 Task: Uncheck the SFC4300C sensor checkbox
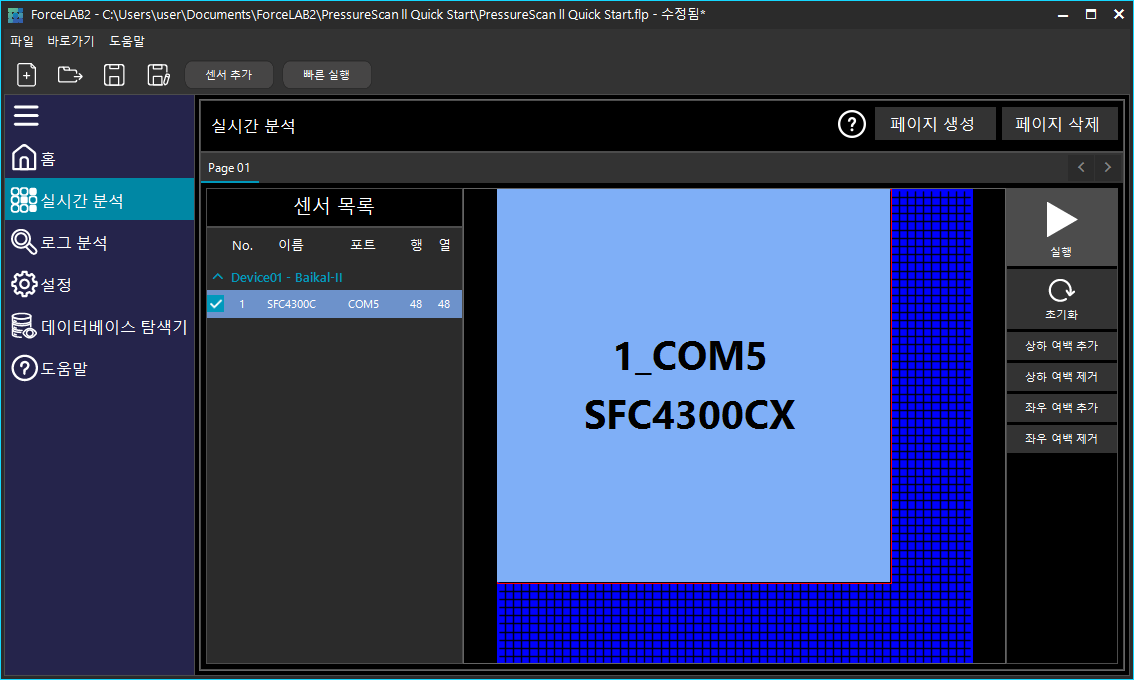tap(216, 304)
